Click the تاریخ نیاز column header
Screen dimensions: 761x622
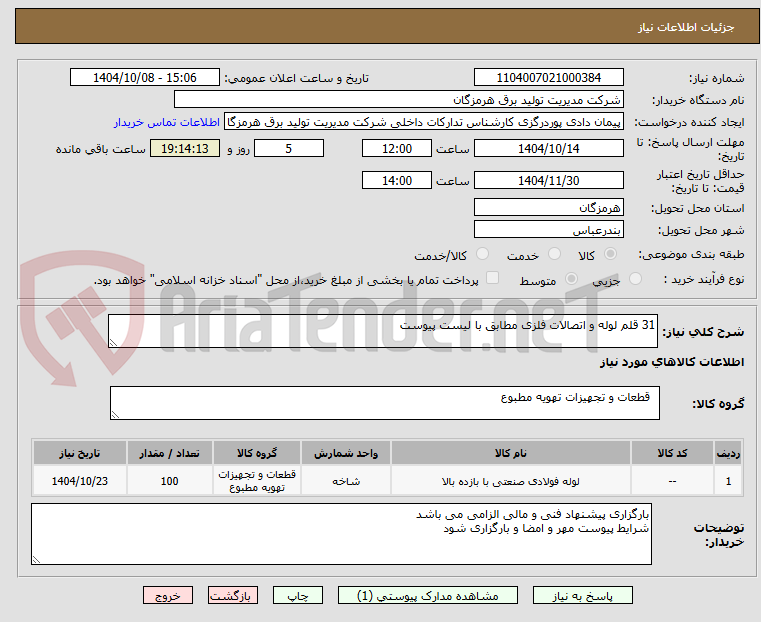(80, 453)
